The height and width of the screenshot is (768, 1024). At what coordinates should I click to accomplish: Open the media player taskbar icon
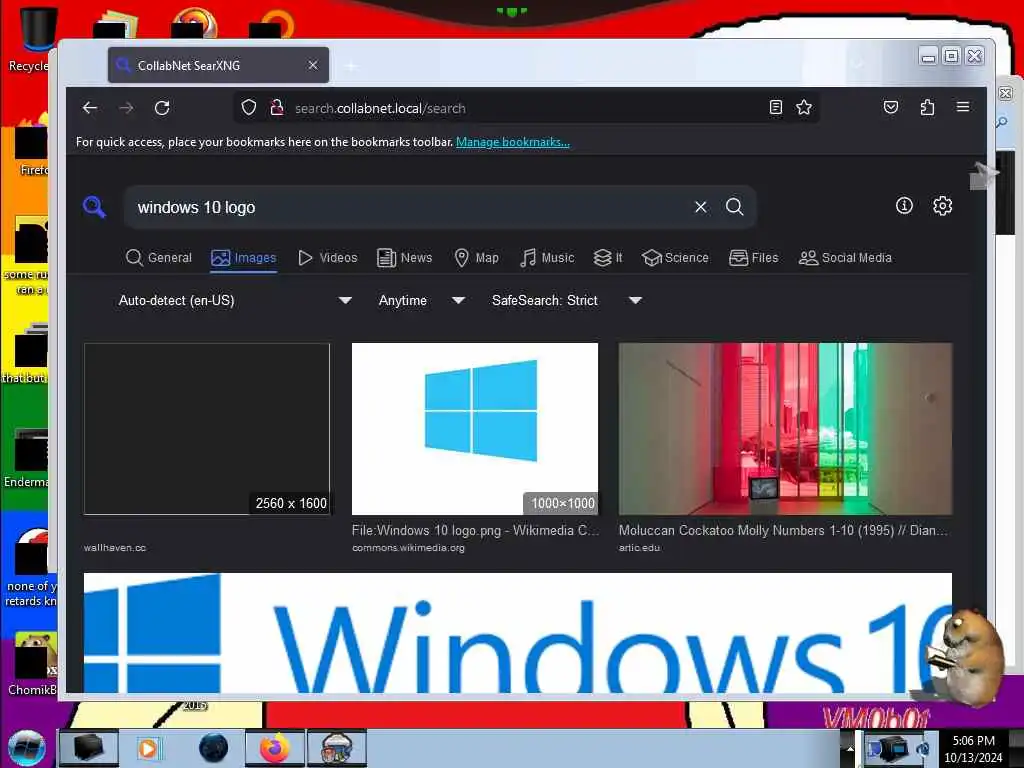click(148, 748)
